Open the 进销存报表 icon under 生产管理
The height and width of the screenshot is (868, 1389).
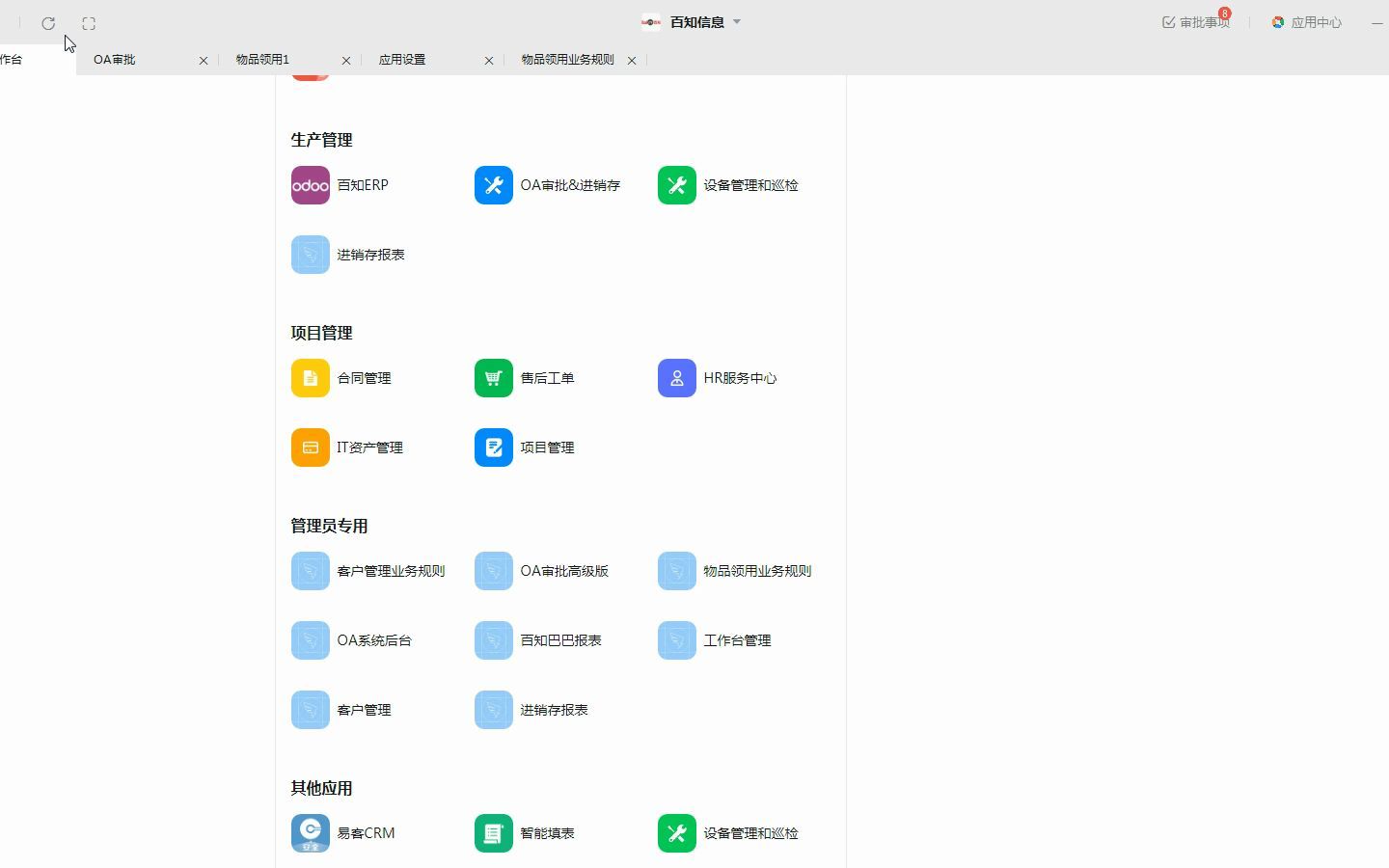click(x=311, y=255)
